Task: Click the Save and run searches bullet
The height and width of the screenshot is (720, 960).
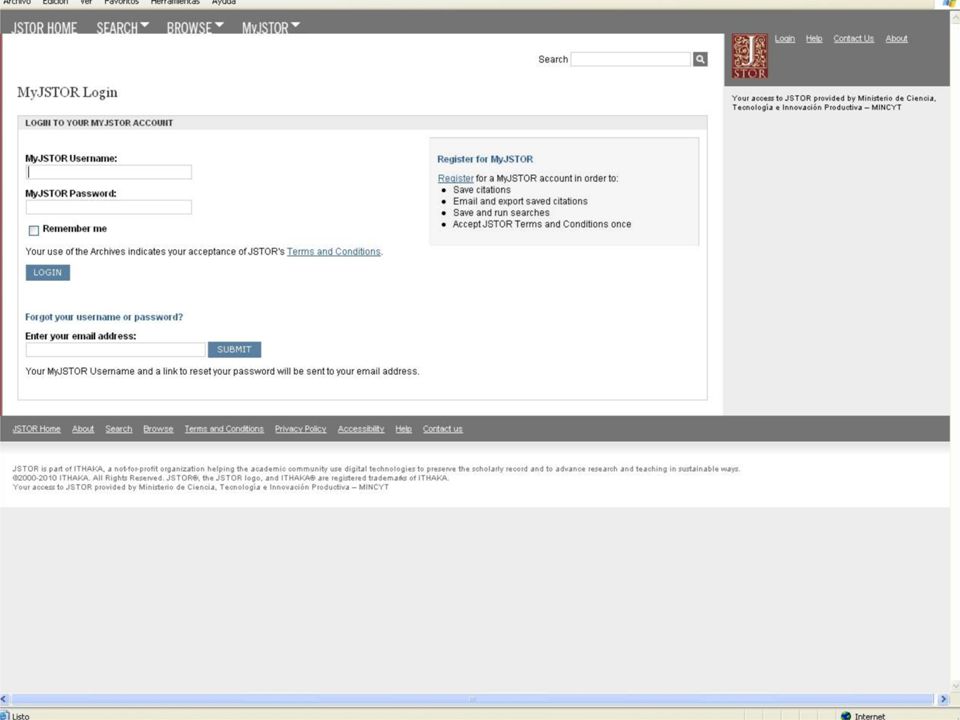Action: pos(501,212)
